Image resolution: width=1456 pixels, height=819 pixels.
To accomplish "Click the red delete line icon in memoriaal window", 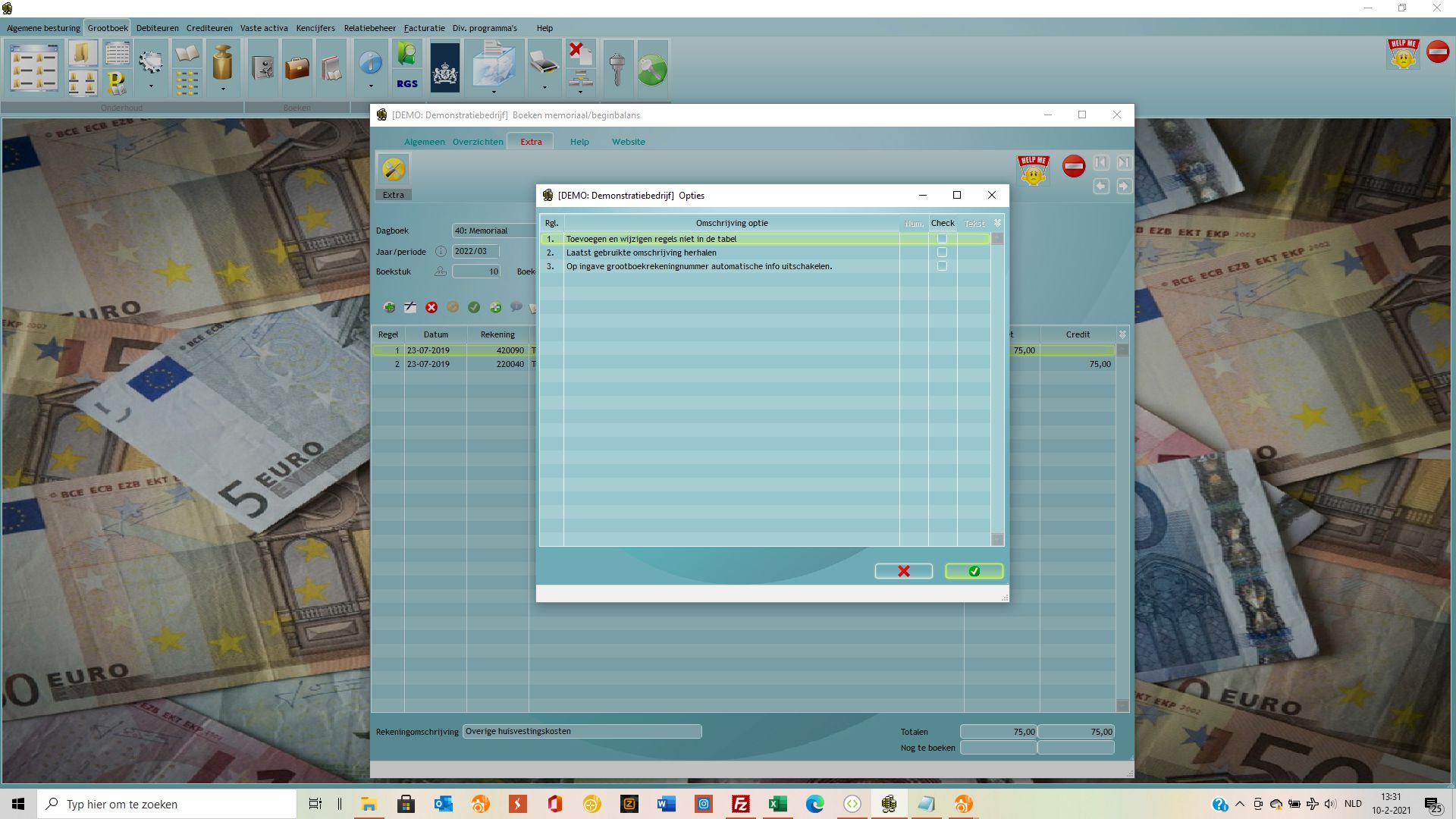I will 431,307.
